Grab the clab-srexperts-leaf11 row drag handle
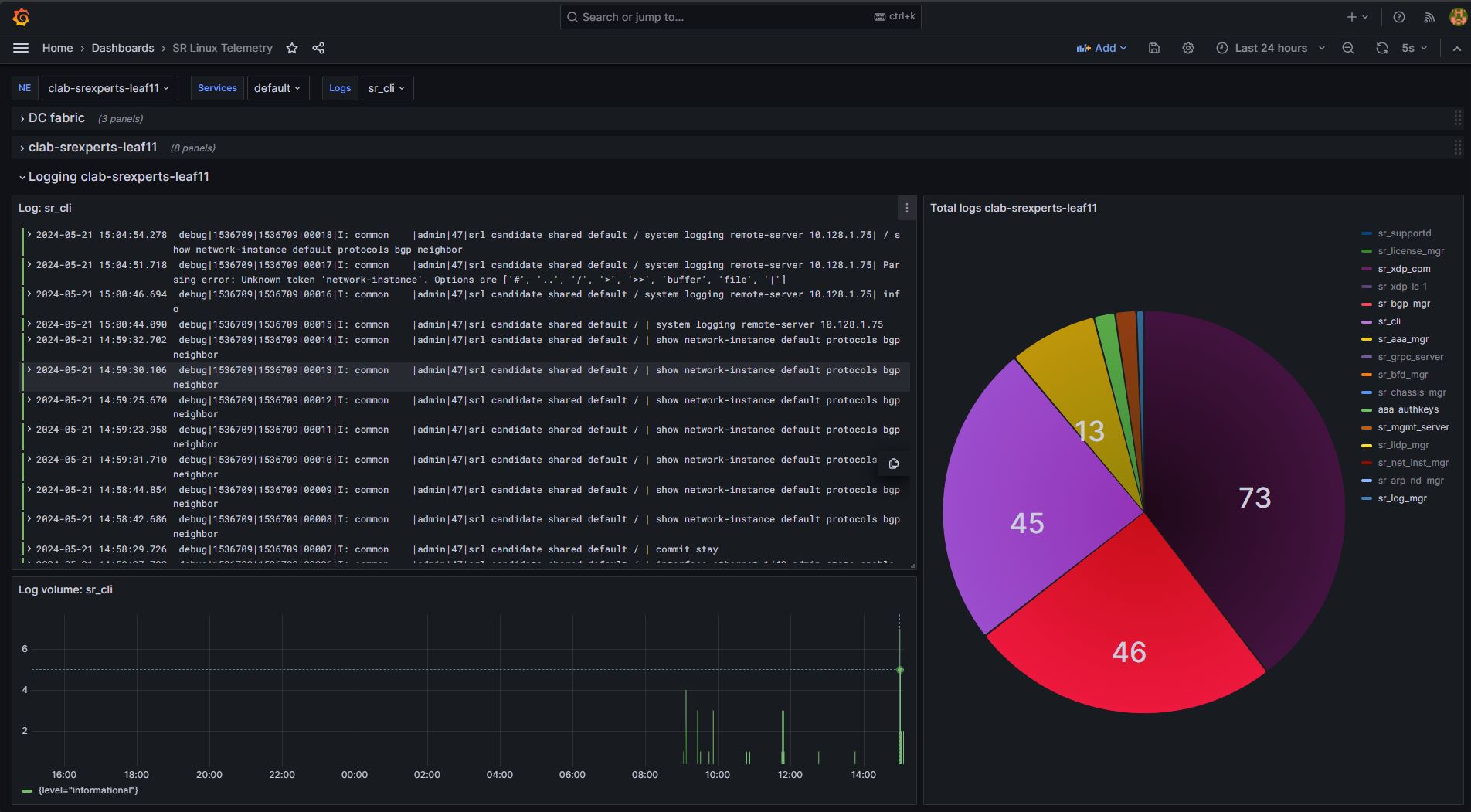1471x812 pixels. [1458, 148]
